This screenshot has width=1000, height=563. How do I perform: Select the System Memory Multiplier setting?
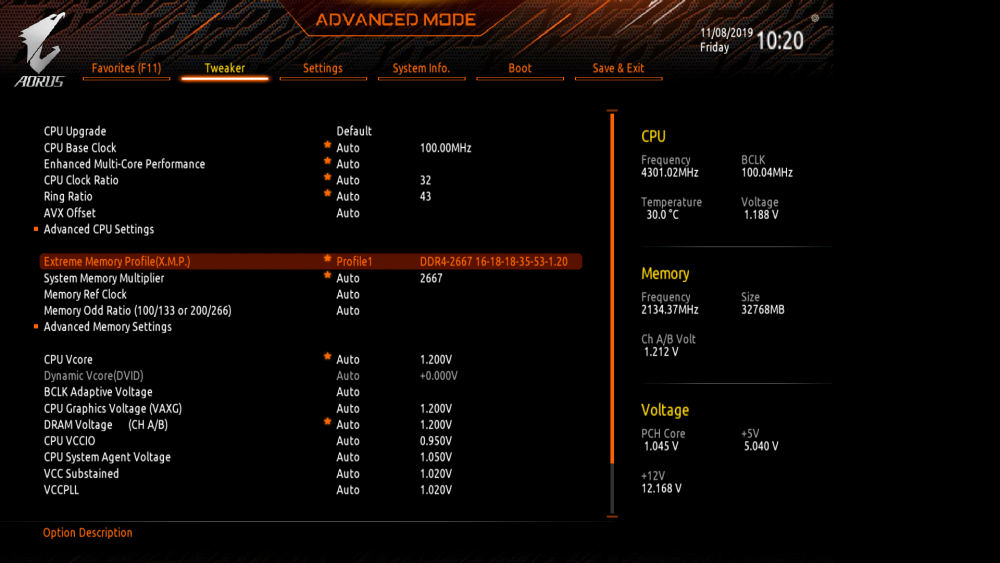pos(104,278)
